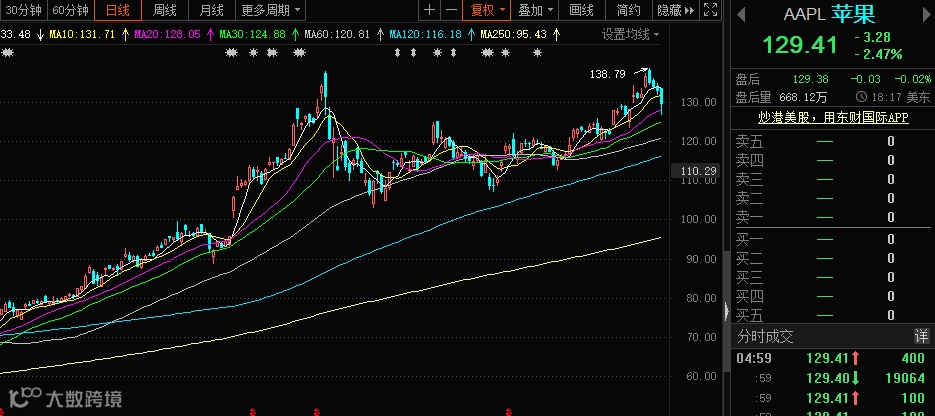Image resolution: width=935 pixels, height=416 pixels.
Task: Select the 卖五 order book row
Action: [x=832, y=141]
